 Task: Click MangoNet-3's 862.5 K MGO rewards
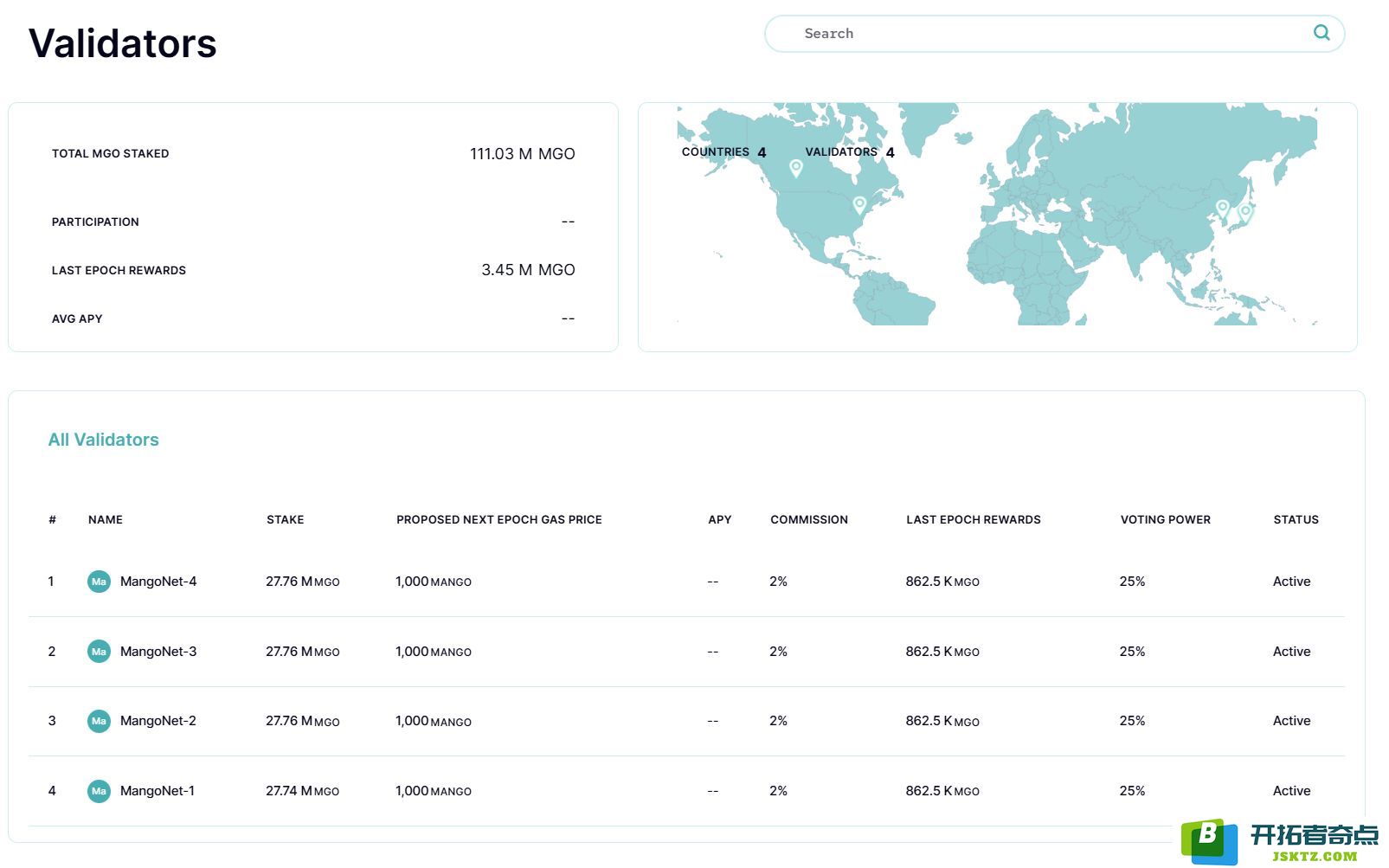942,652
